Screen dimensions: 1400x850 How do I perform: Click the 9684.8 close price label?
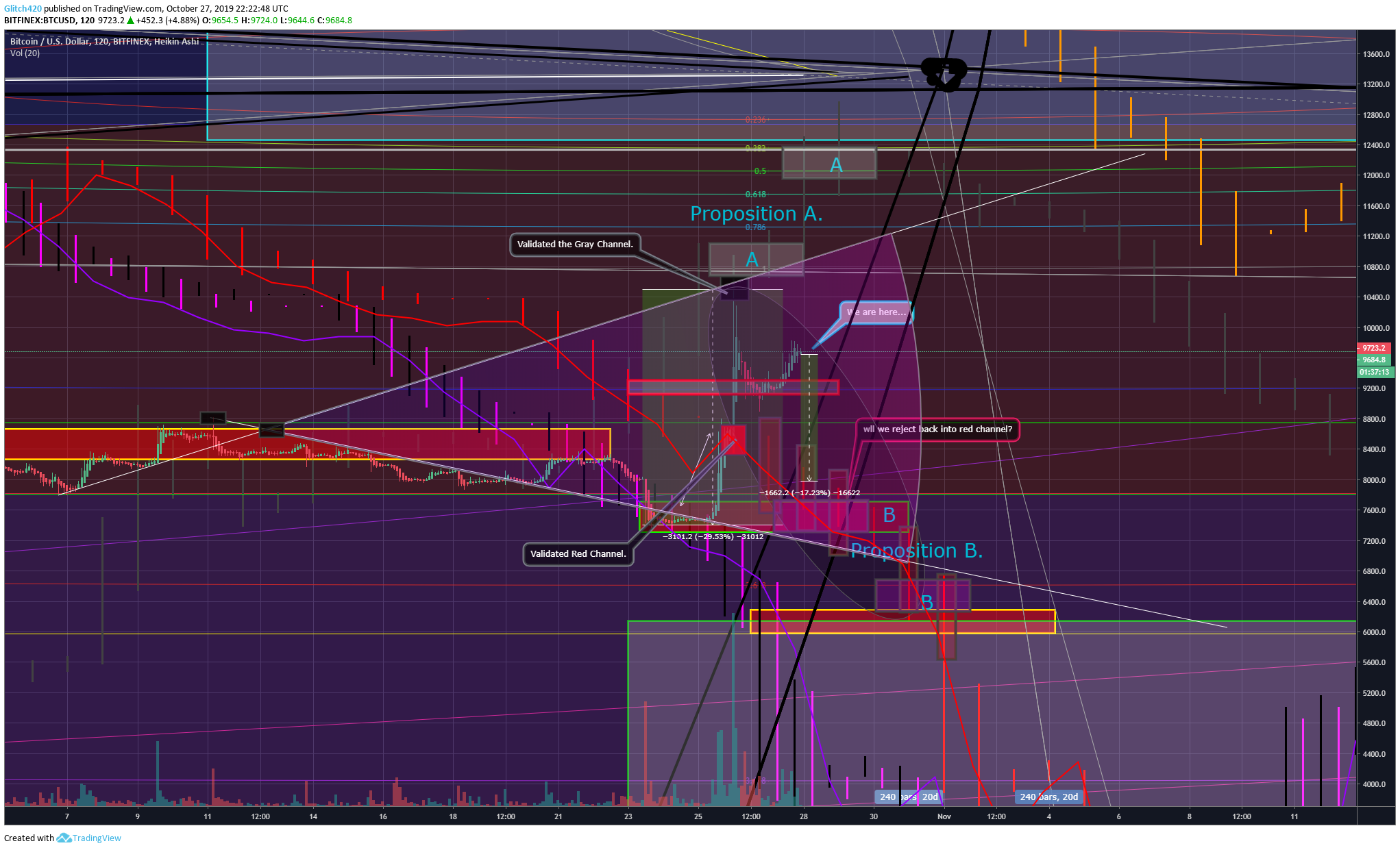tap(1374, 360)
